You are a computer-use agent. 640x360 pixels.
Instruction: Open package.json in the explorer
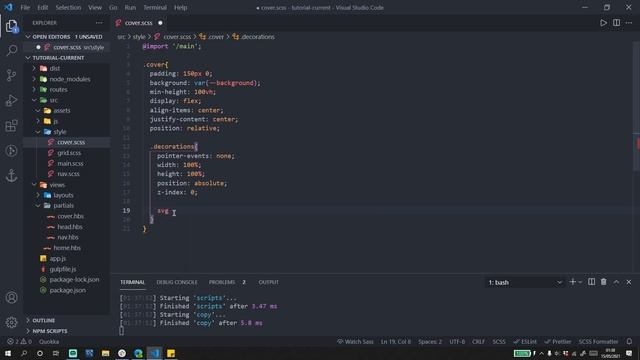[67, 290]
